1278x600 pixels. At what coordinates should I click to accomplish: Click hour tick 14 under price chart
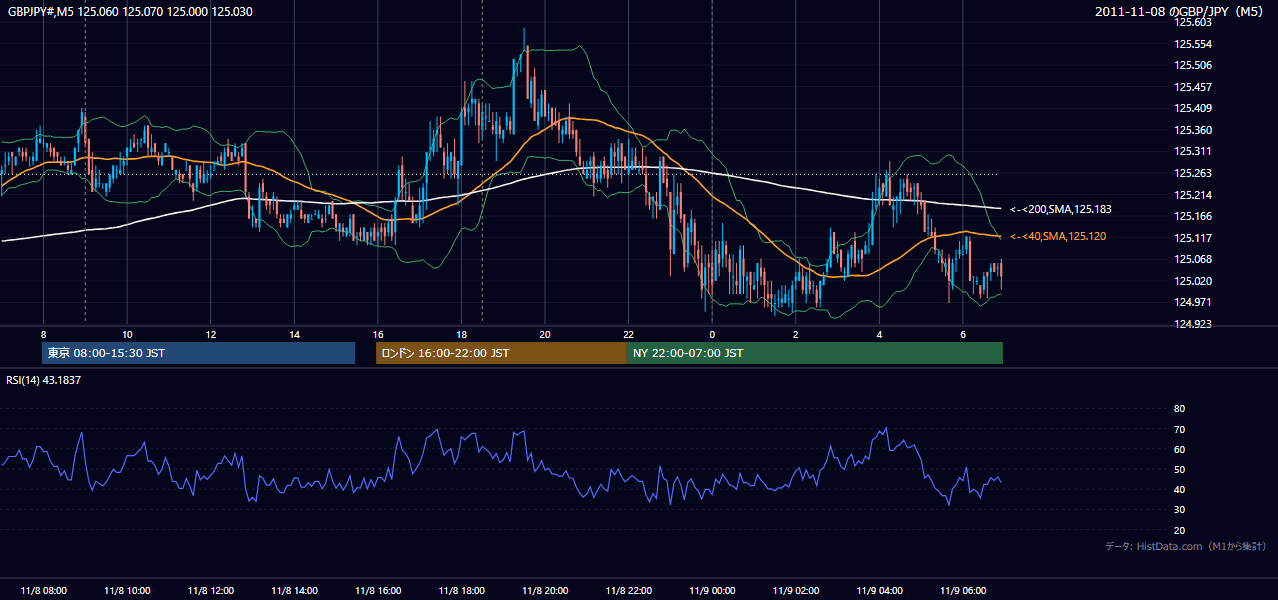294,334
